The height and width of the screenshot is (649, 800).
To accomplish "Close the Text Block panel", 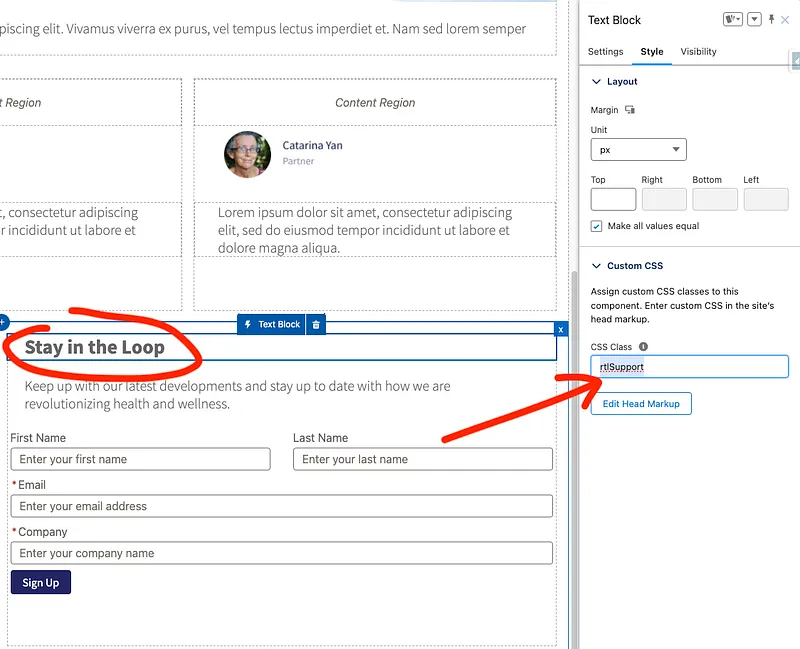I will coord(785,20).
